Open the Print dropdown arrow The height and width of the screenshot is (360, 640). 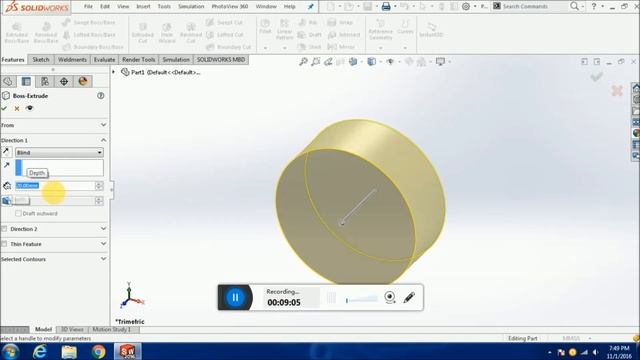[x=395, y=7]
